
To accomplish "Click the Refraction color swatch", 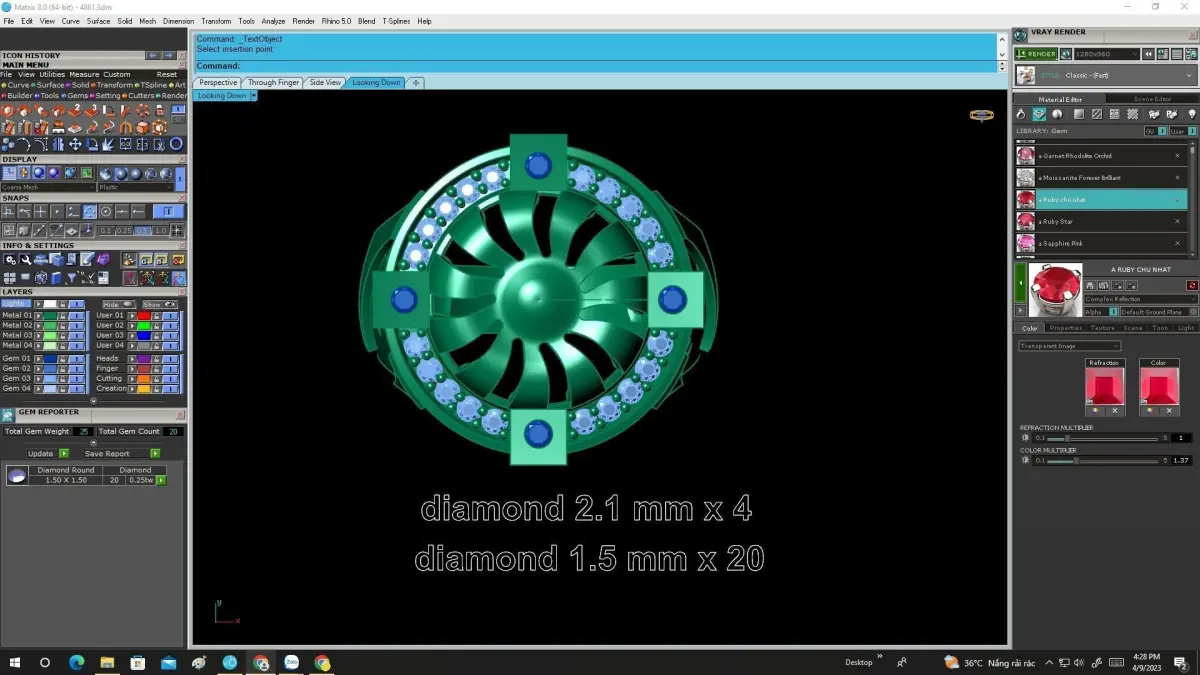I will click(x=1105, y=386).
